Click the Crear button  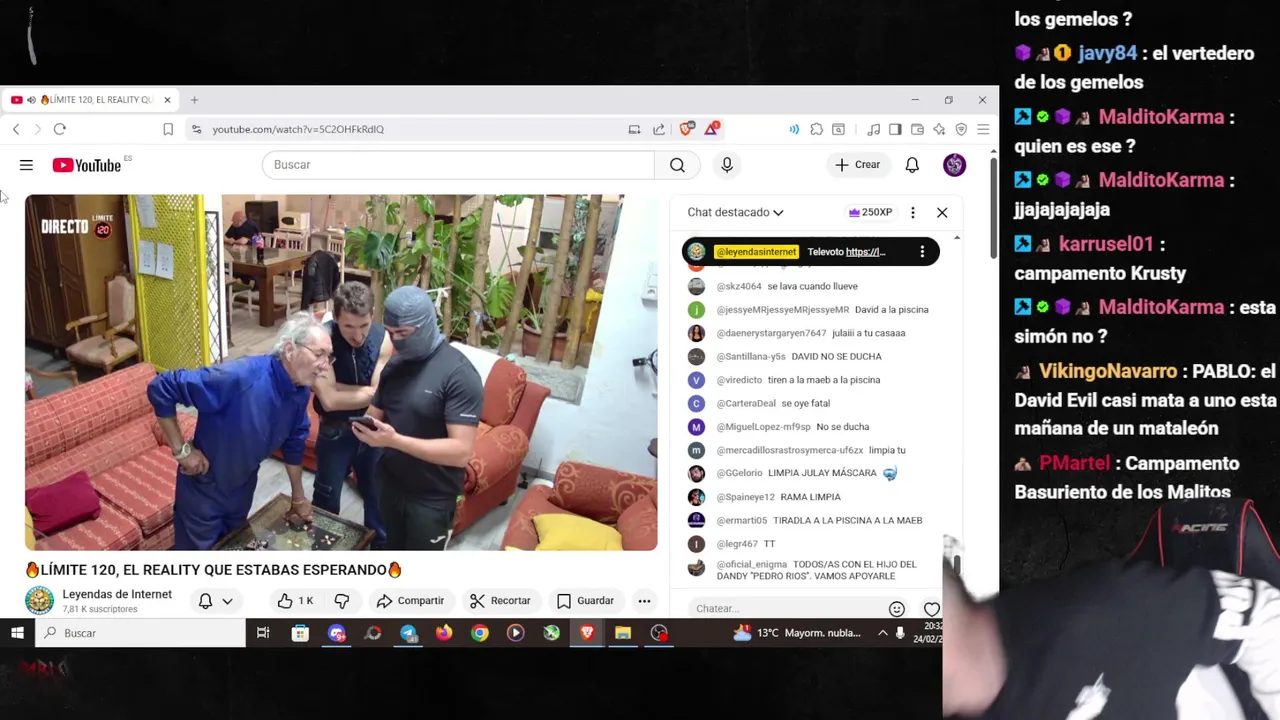click(858, 165)
